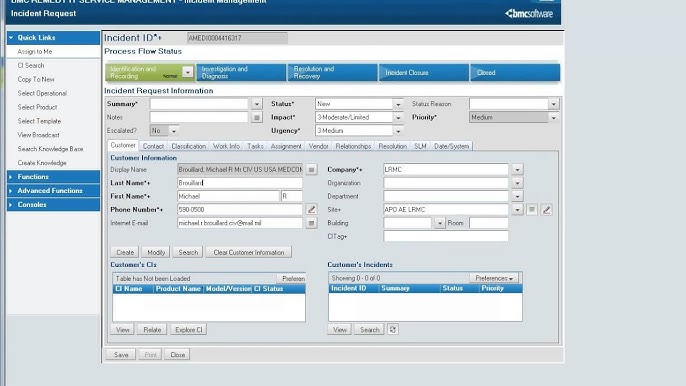Image resolution: width=686 pixels, height=386 pixels.
Task: Click the customer Search button
Action: pos(188,253)
